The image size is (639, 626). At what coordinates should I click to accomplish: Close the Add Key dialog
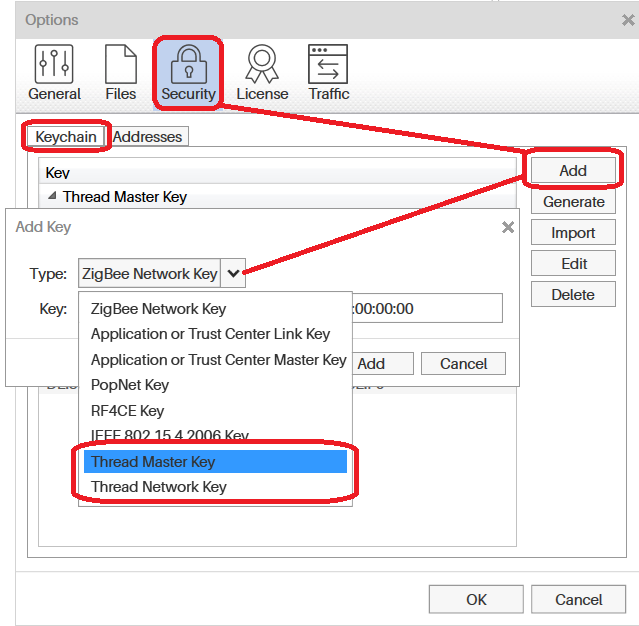point(508,227)
